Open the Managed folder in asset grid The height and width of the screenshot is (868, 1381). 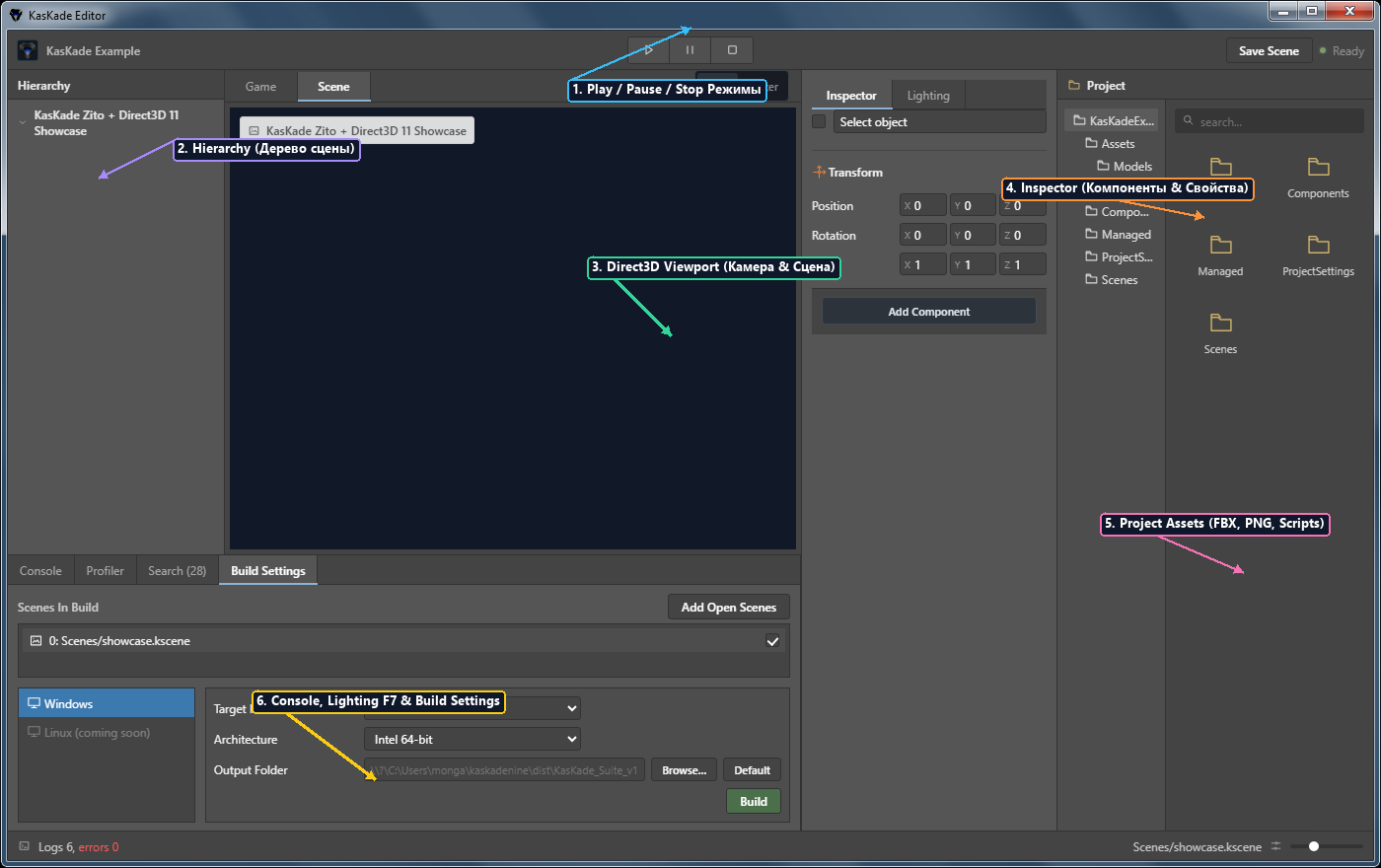click(x=1220, y=254)
